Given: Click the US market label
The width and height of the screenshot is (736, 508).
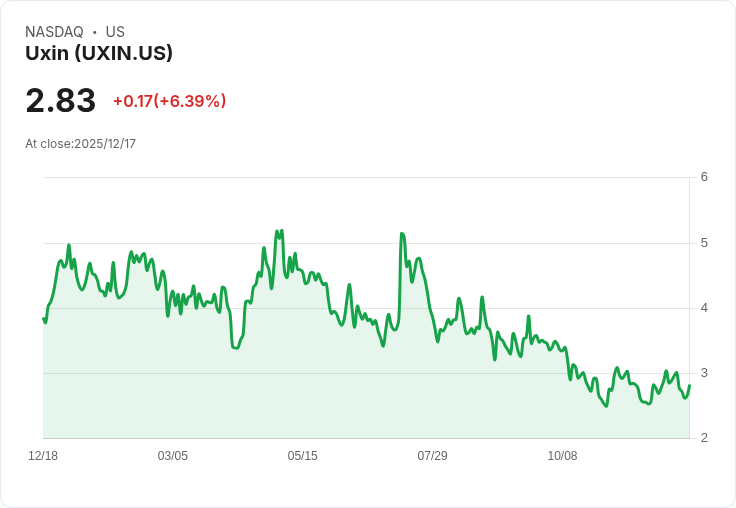Looking at the screenshot, I should pyautogui.click(x=115, y=32).
